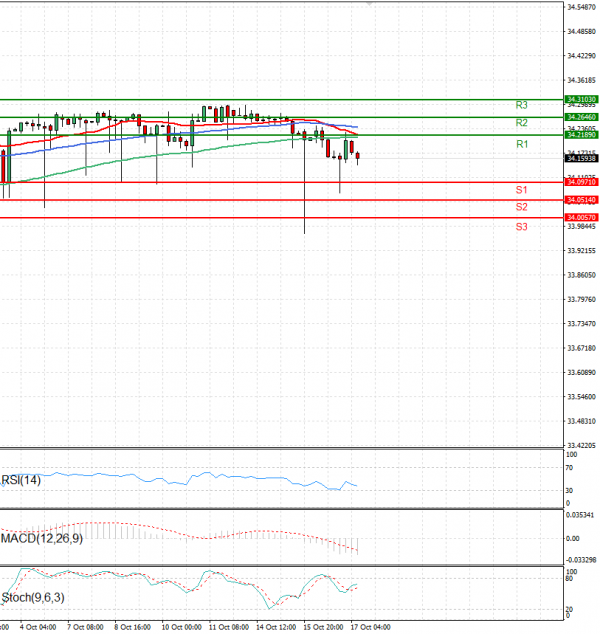Image resolution: width=600 pixels, height=634 pixels.
Task: Click the 33.54600 price axis value
Action: click(581, 397)
